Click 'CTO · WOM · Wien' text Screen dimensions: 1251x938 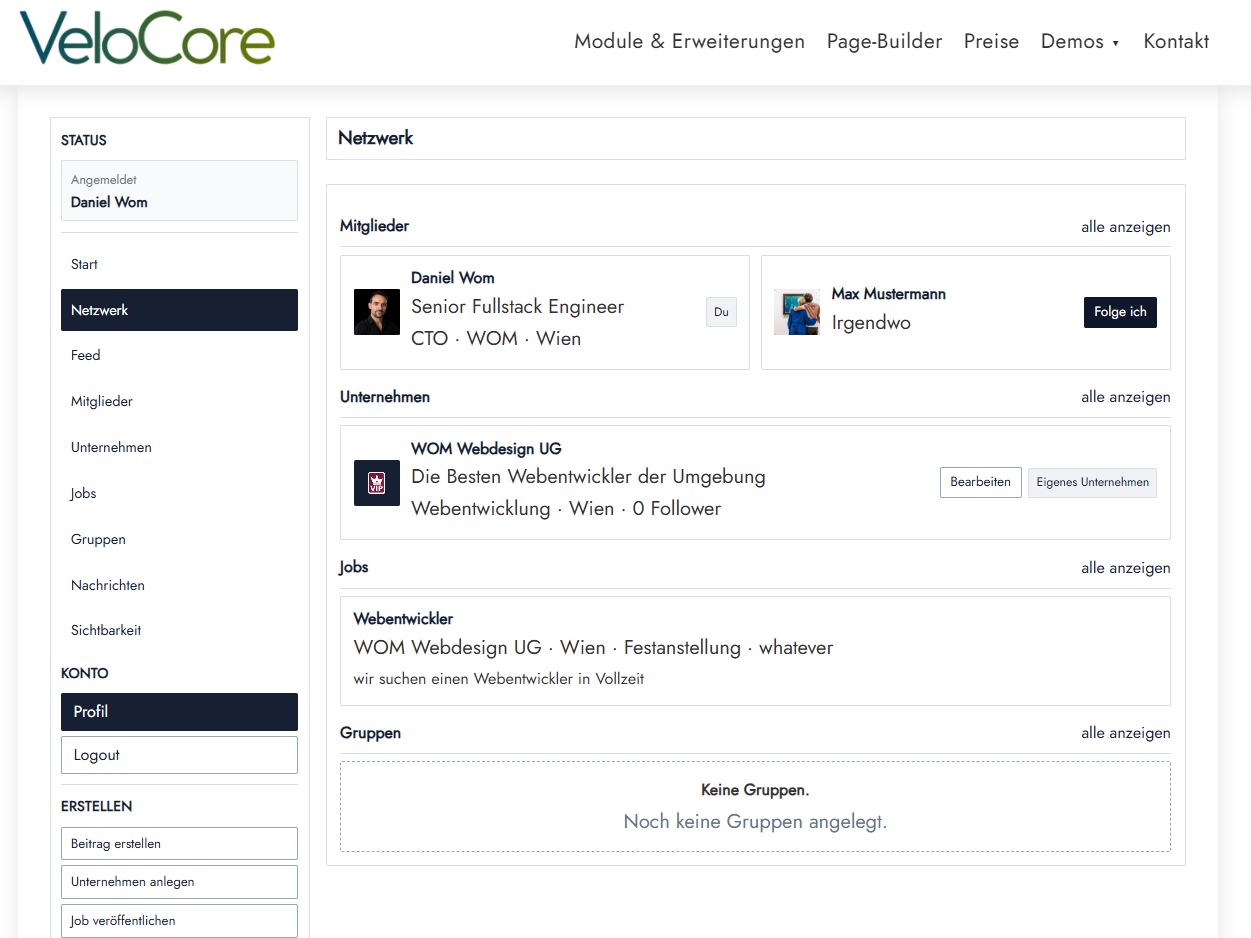pyautogui.click(x=496, y=338)
